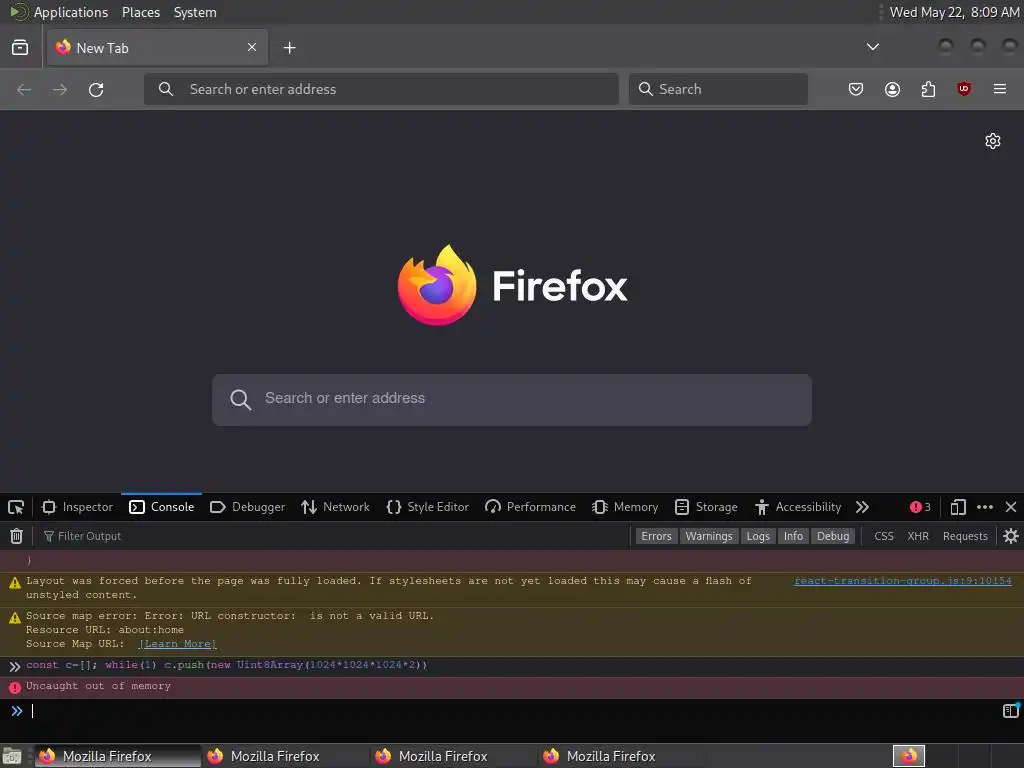Select first Mozilla Firefox taskbar window
The width and height of the screenshot is (1024, 768).
[116, 756]
